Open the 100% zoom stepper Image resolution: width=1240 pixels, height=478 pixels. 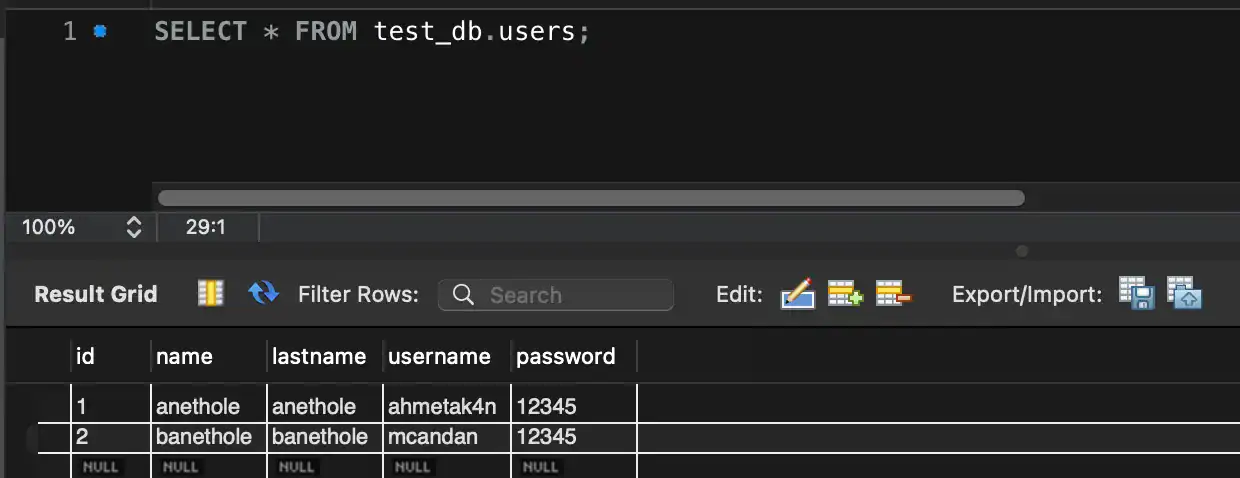[134, 227]
